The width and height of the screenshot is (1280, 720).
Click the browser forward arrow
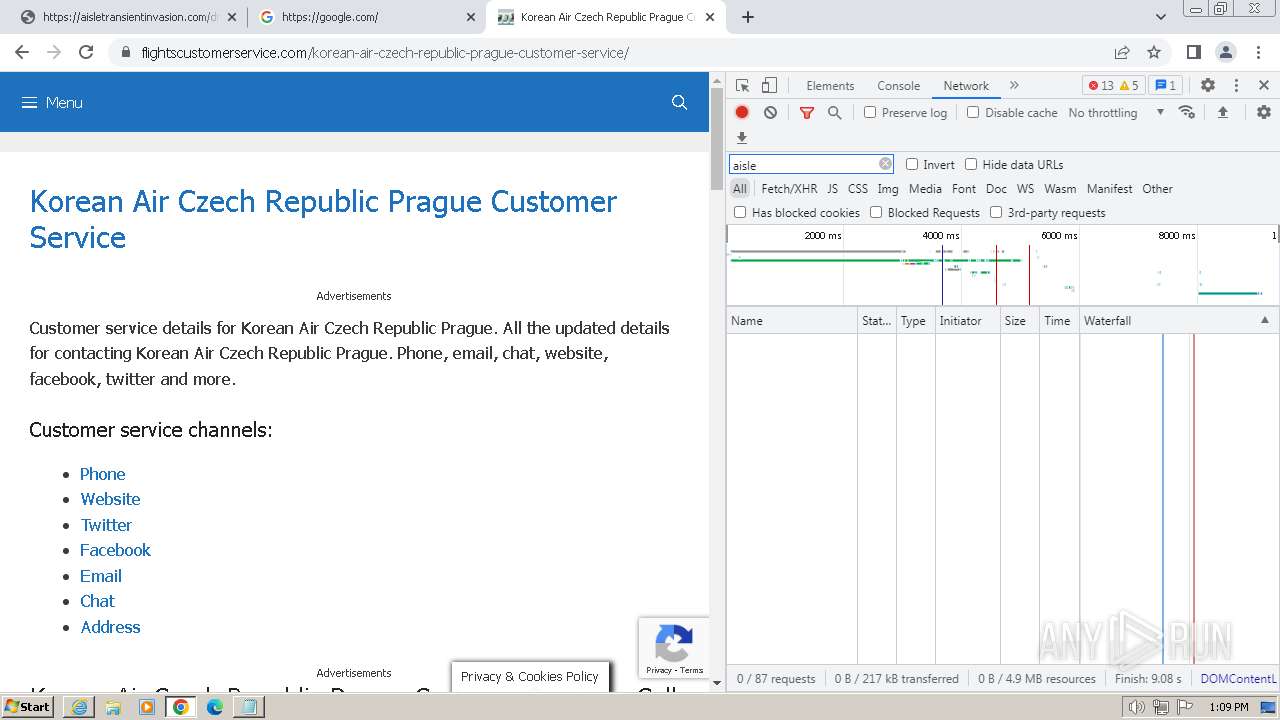coord(54,52)
